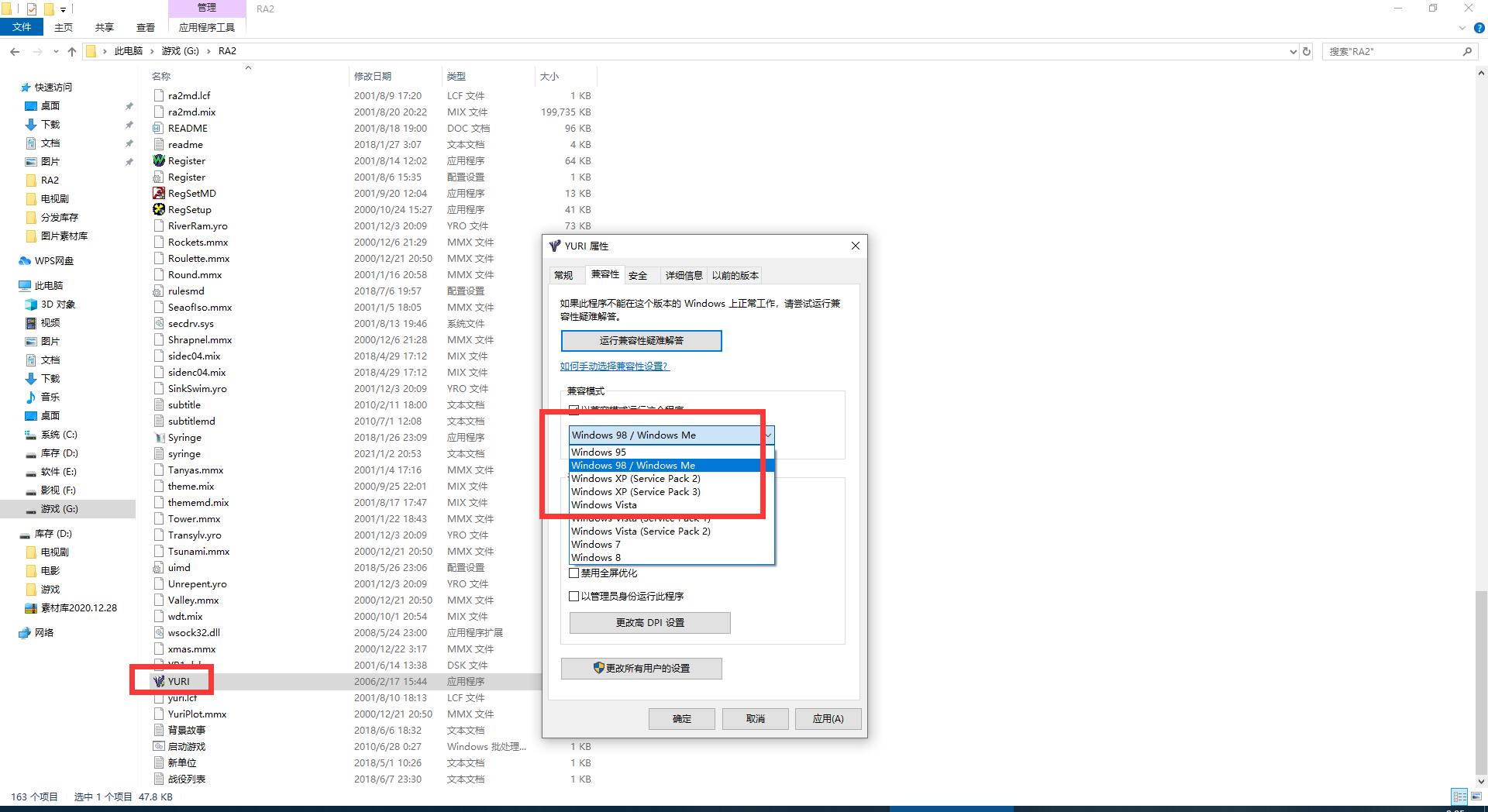Screen dimensions: 1488x812
Task: Enable 以兼容模式运行这个程序
Action: point(574,411)
